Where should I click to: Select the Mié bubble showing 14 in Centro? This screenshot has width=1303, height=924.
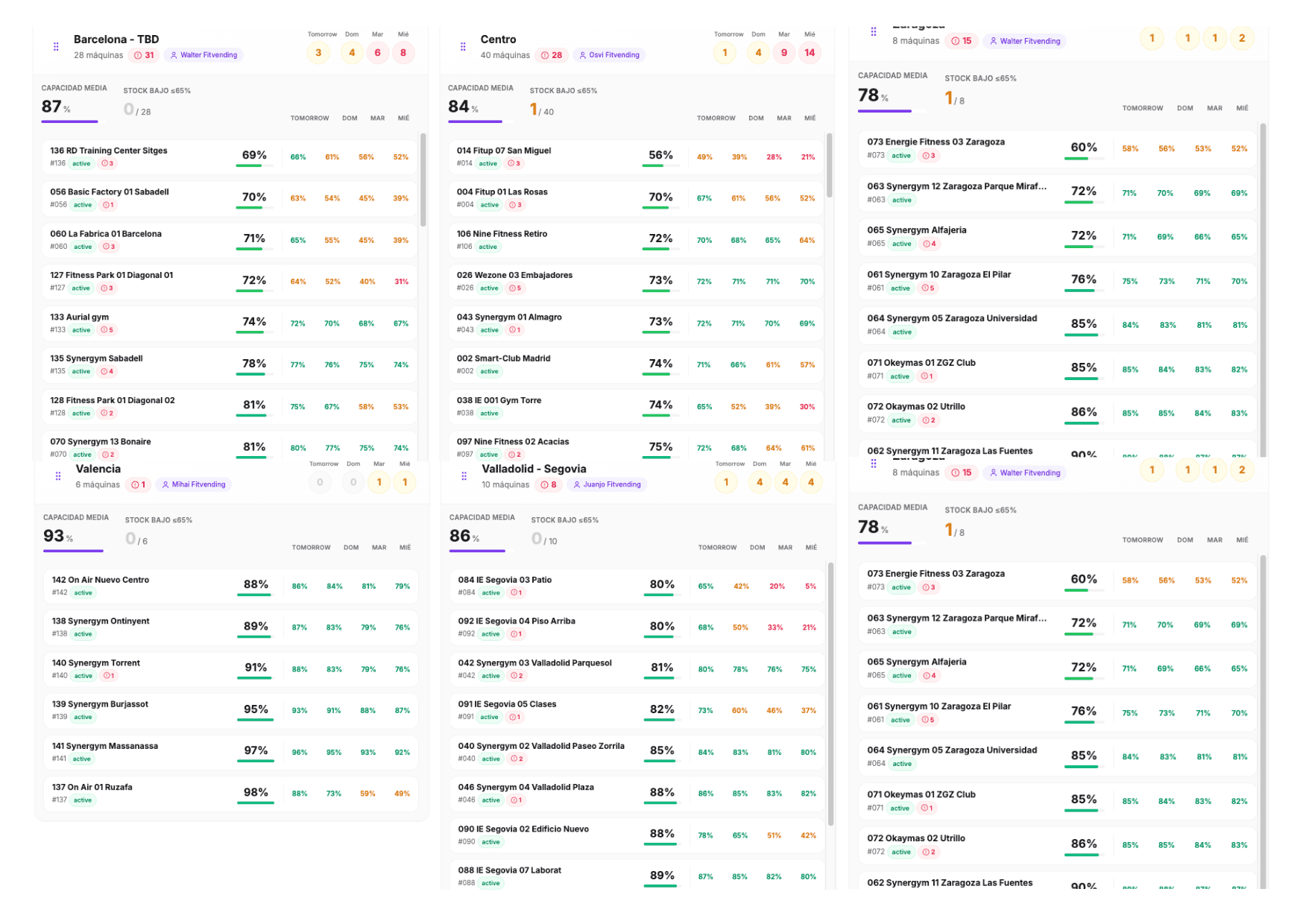click(x=810, y=53)
